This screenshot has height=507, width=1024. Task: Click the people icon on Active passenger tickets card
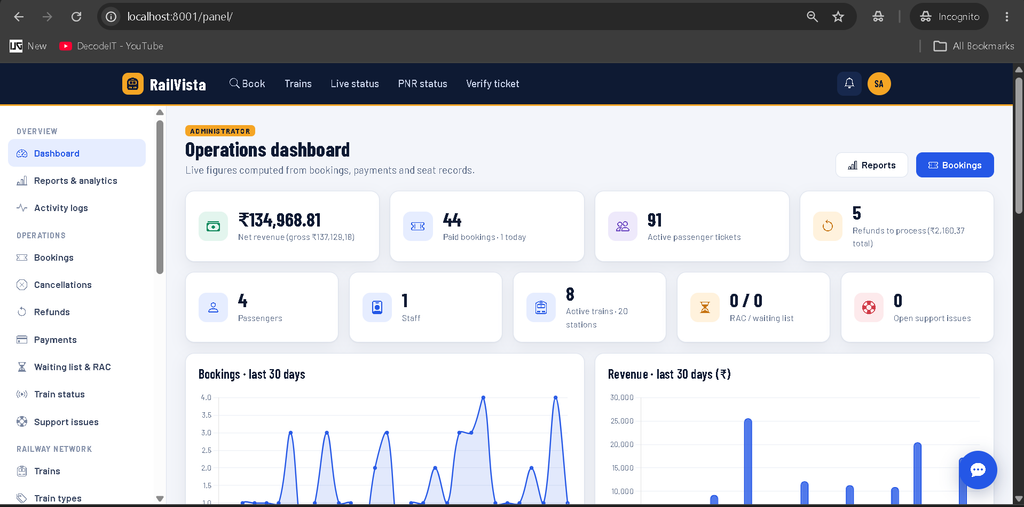622,226
